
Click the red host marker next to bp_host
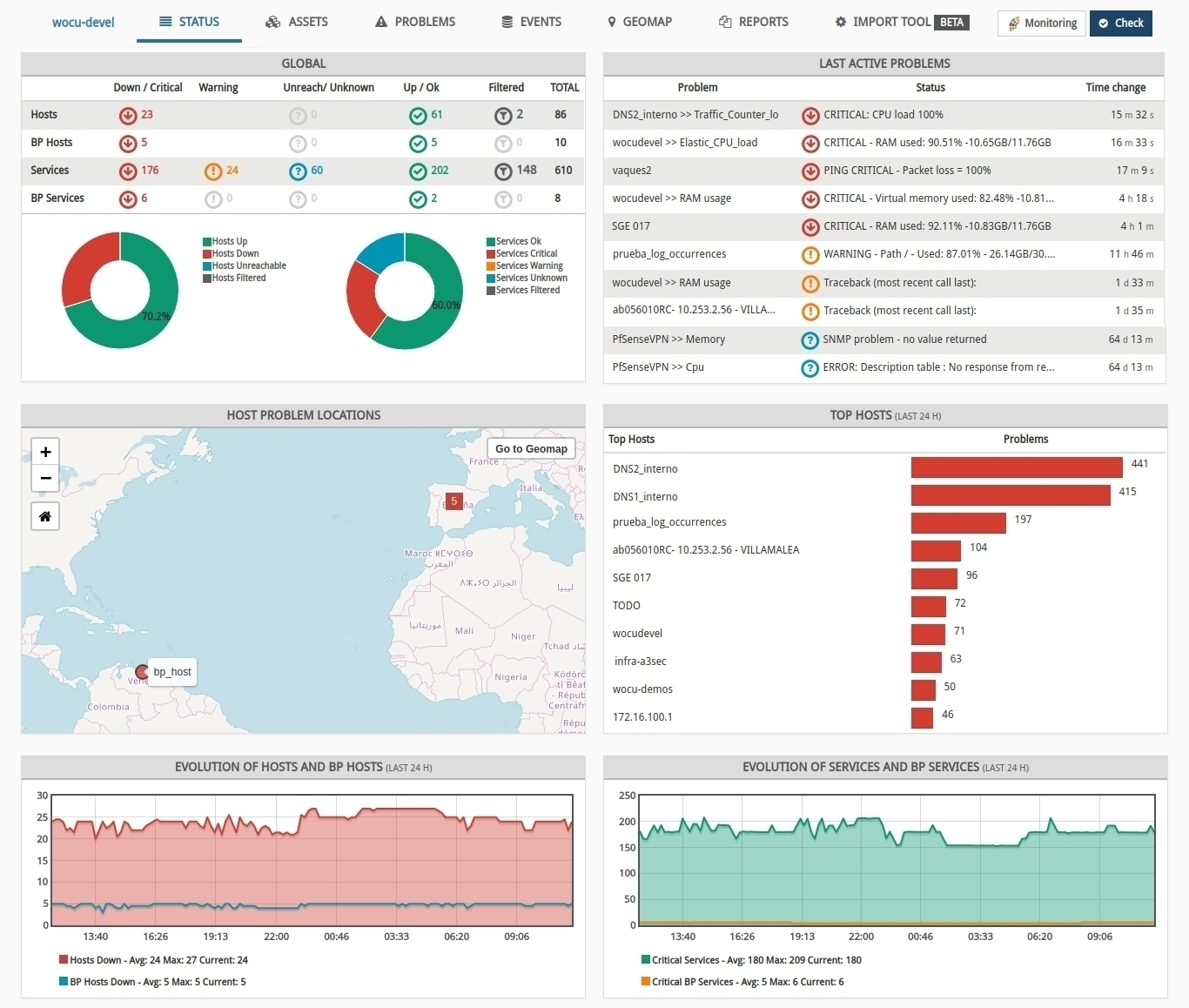[x=142, y=671]
